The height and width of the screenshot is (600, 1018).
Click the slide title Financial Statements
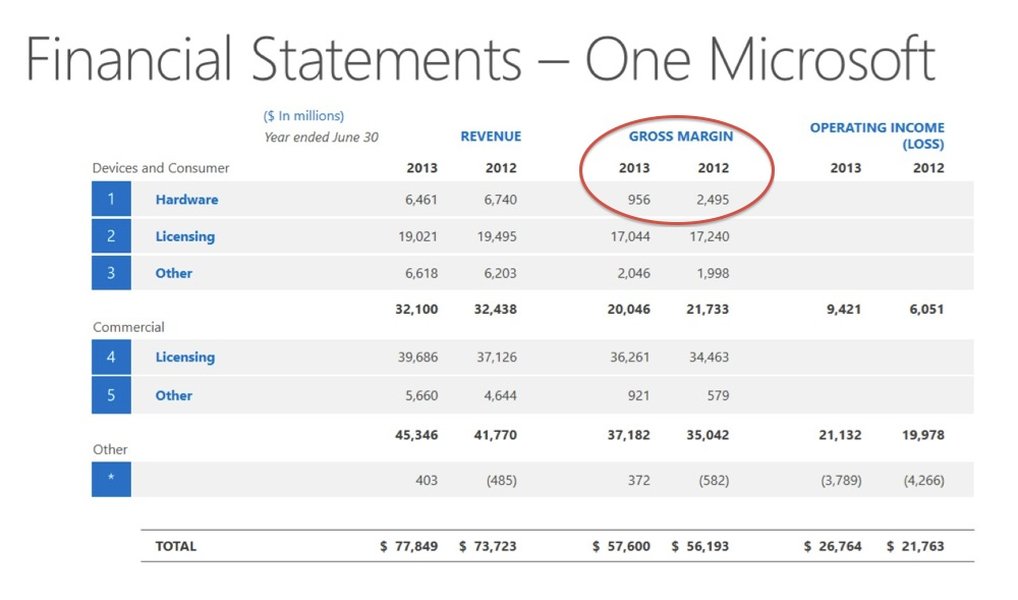tap(480, 58)
